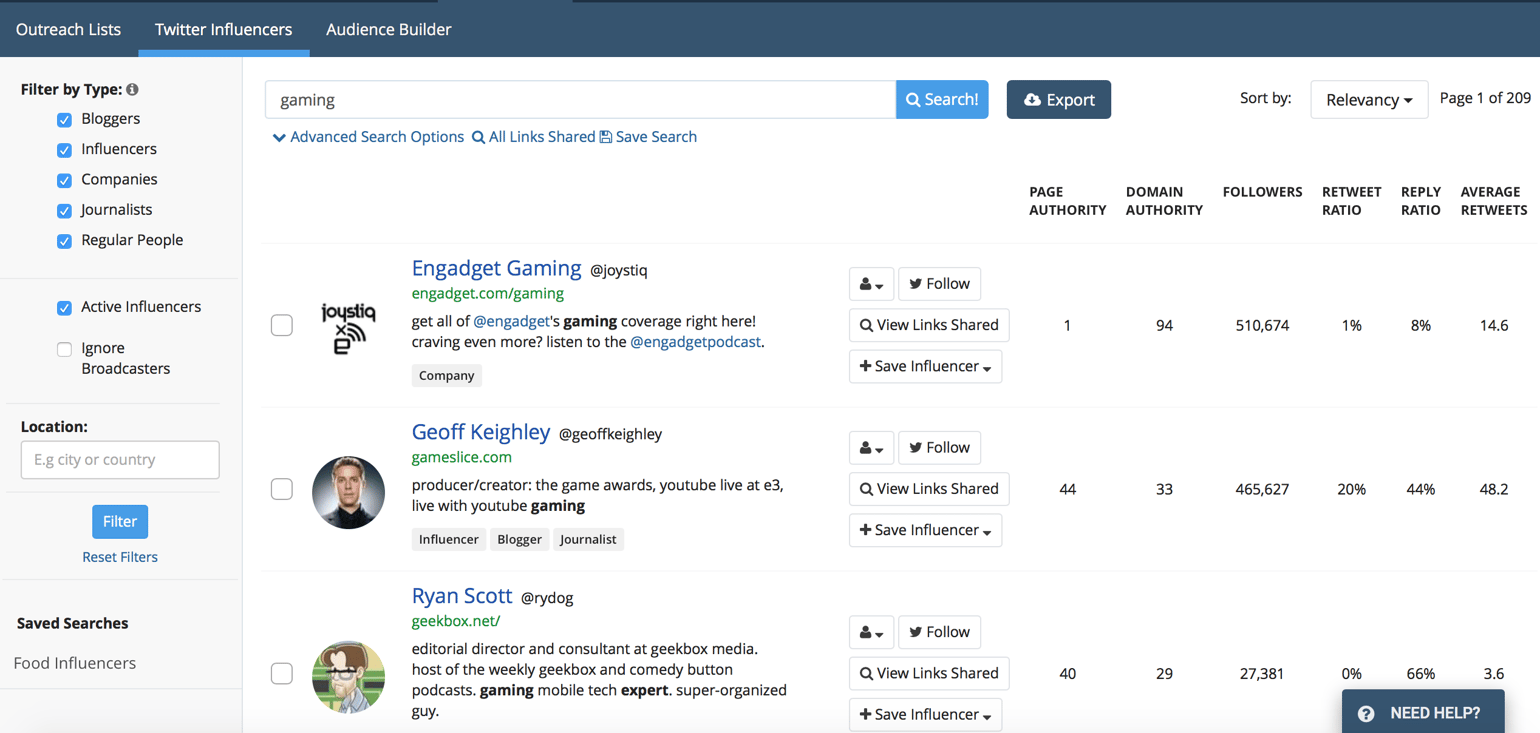Open the Outreach Lists tab
The width and height of the screenshot is (1540, 733).
point(68,29)
